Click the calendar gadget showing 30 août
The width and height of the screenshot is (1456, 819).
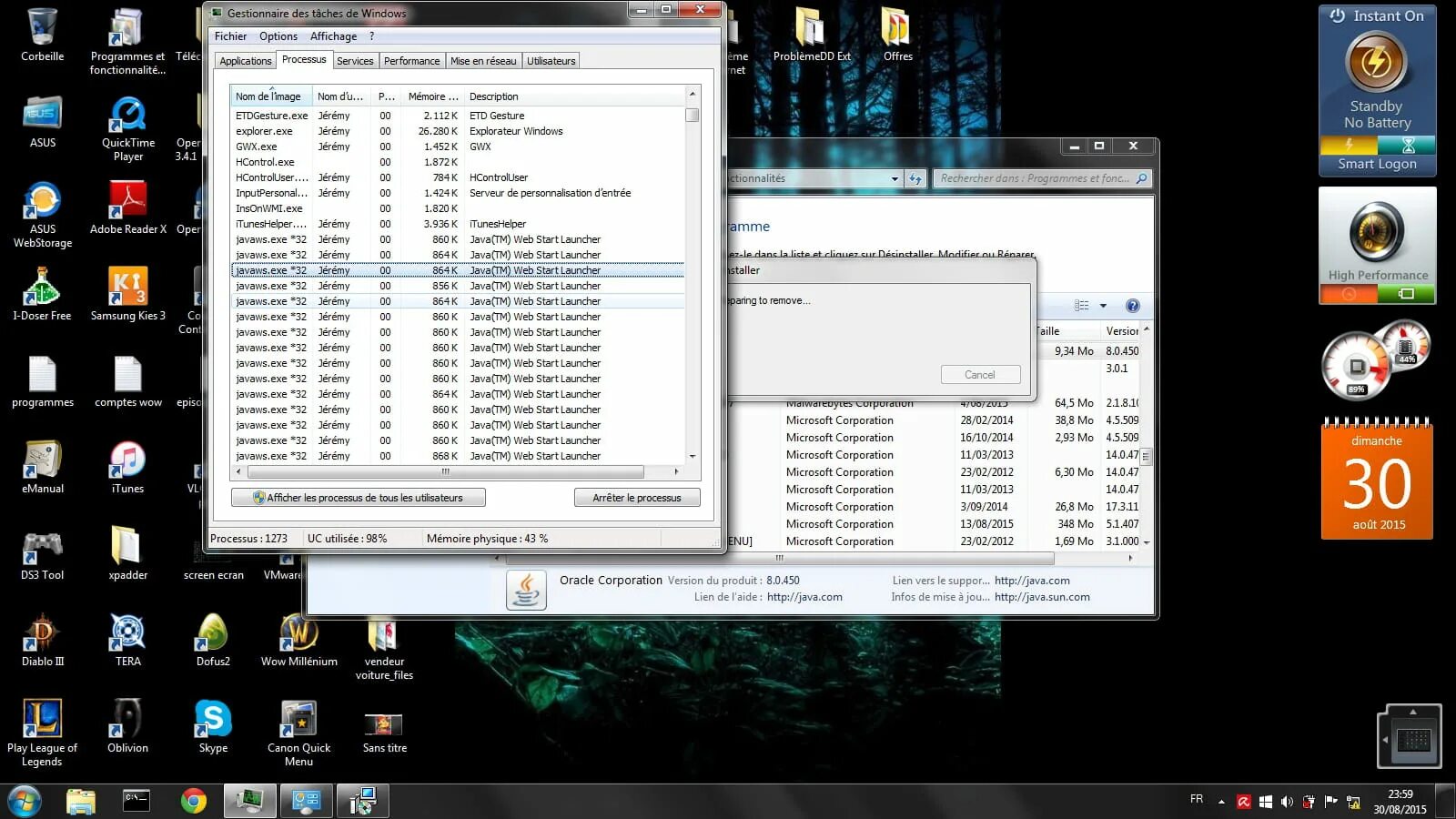tap(1377, 480)
